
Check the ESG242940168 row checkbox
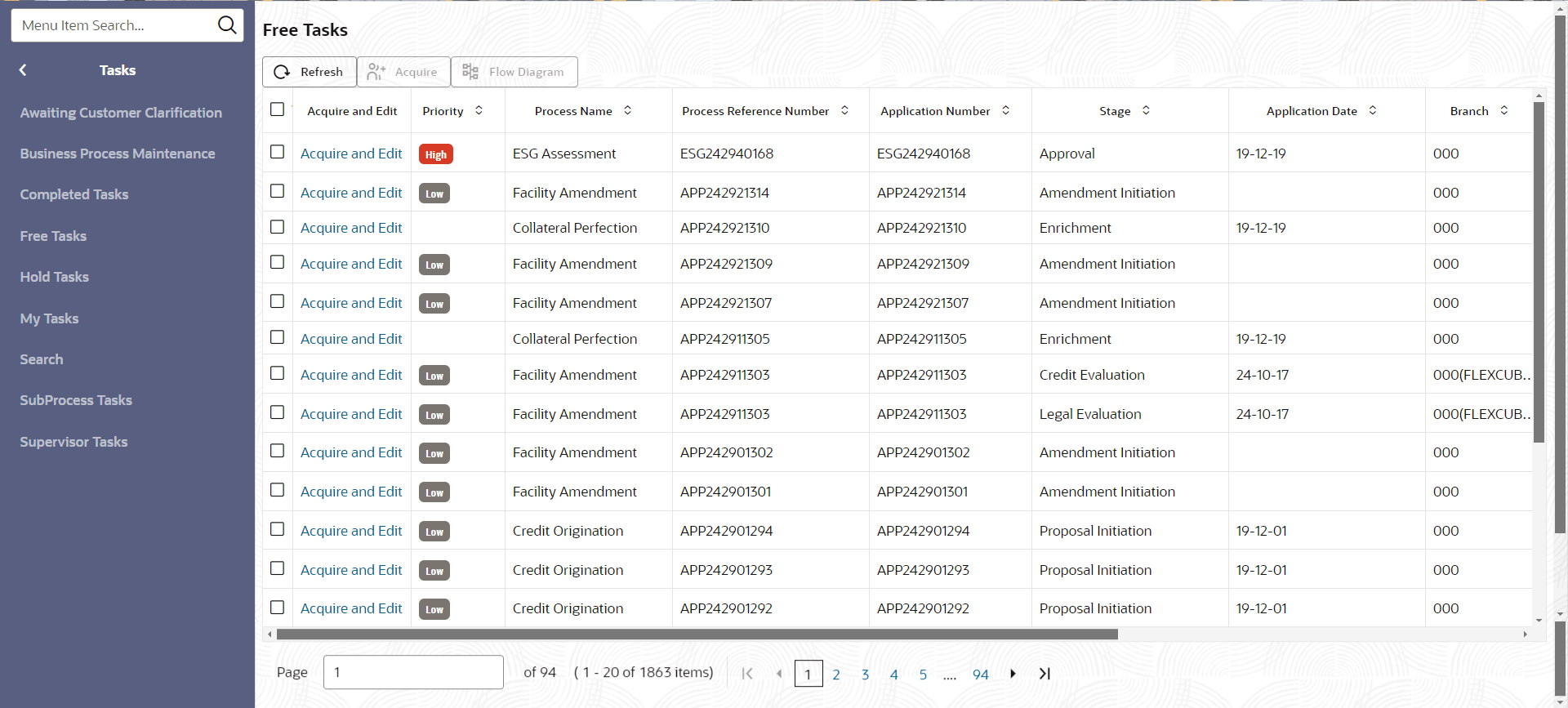click(x=278, y=152)
